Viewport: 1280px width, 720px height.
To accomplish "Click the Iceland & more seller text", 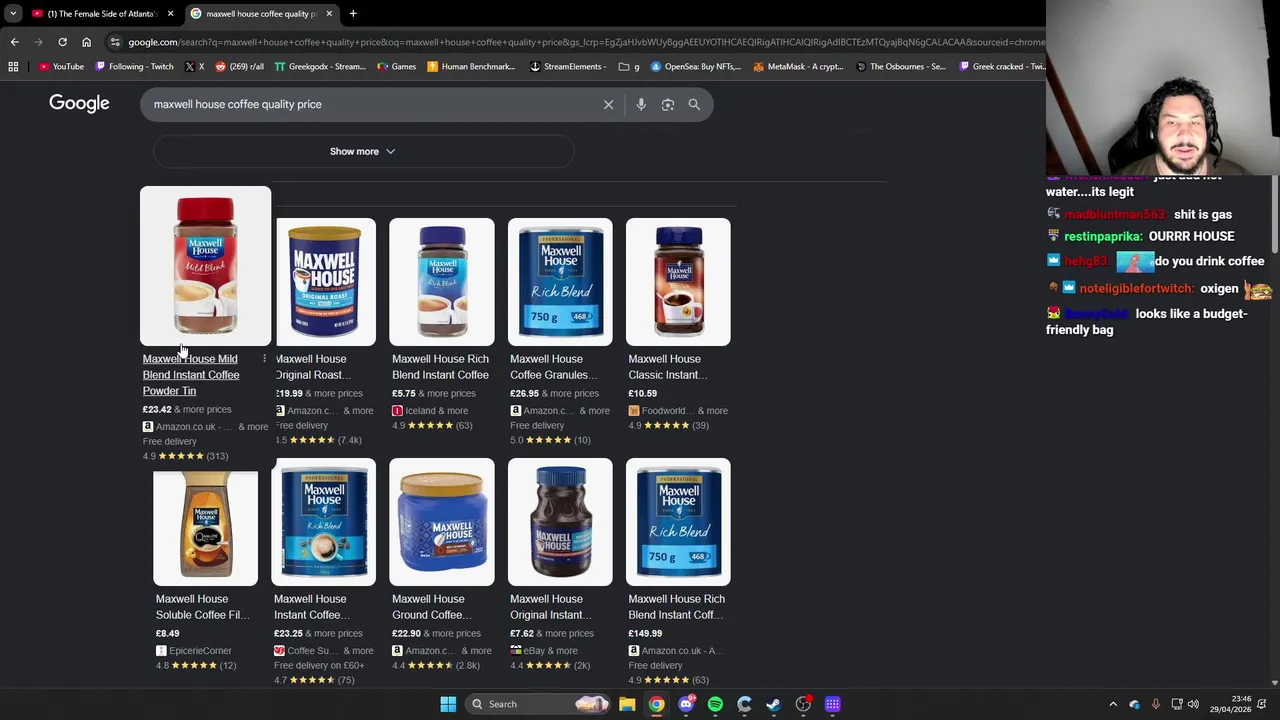I will point(437,411).
